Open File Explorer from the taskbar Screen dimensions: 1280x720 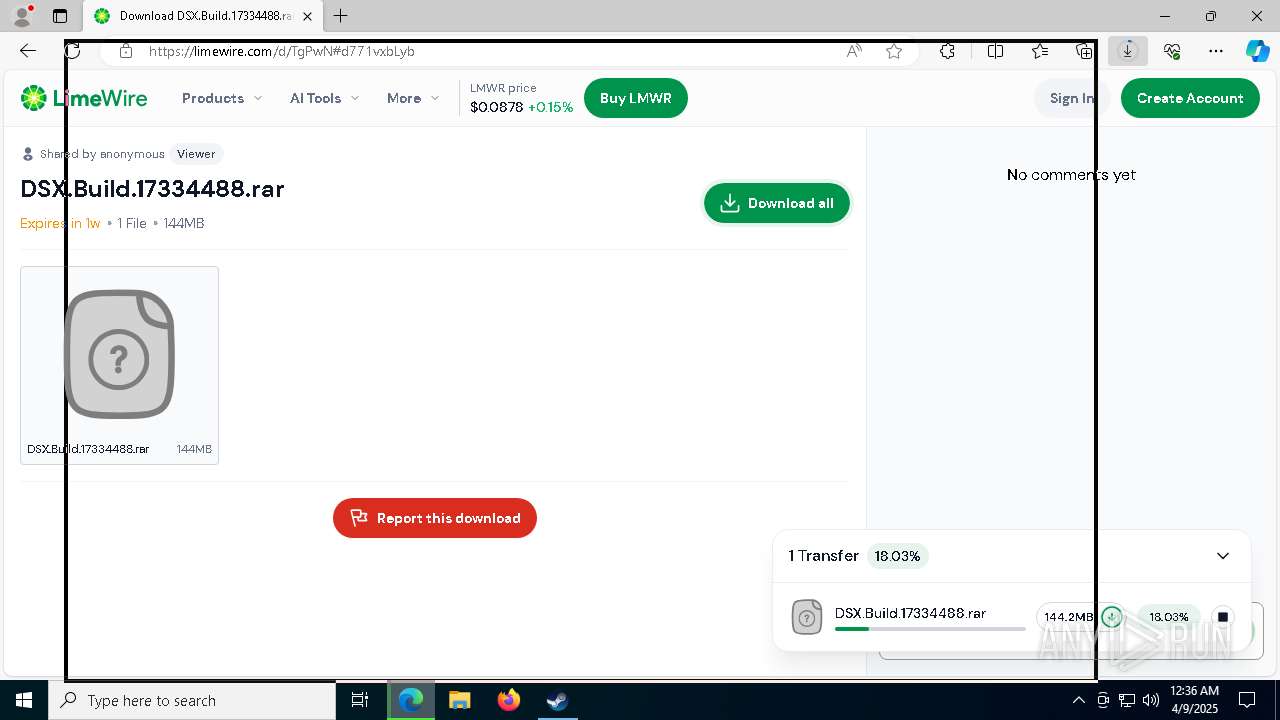[459, 700]
